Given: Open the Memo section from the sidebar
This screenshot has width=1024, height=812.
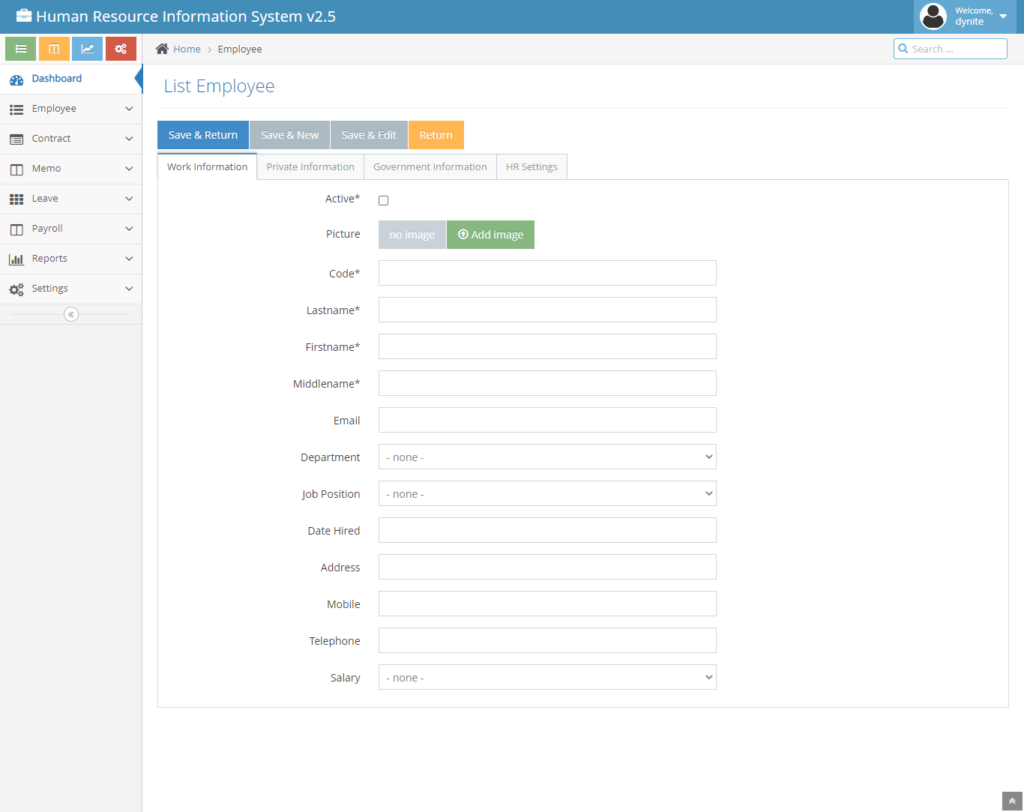Looking at the screenshot, I should [x=70, y=169].
